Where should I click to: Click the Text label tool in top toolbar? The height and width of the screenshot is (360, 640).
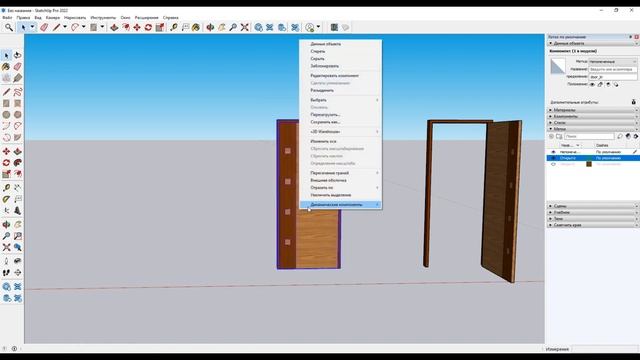pos(185,27)
